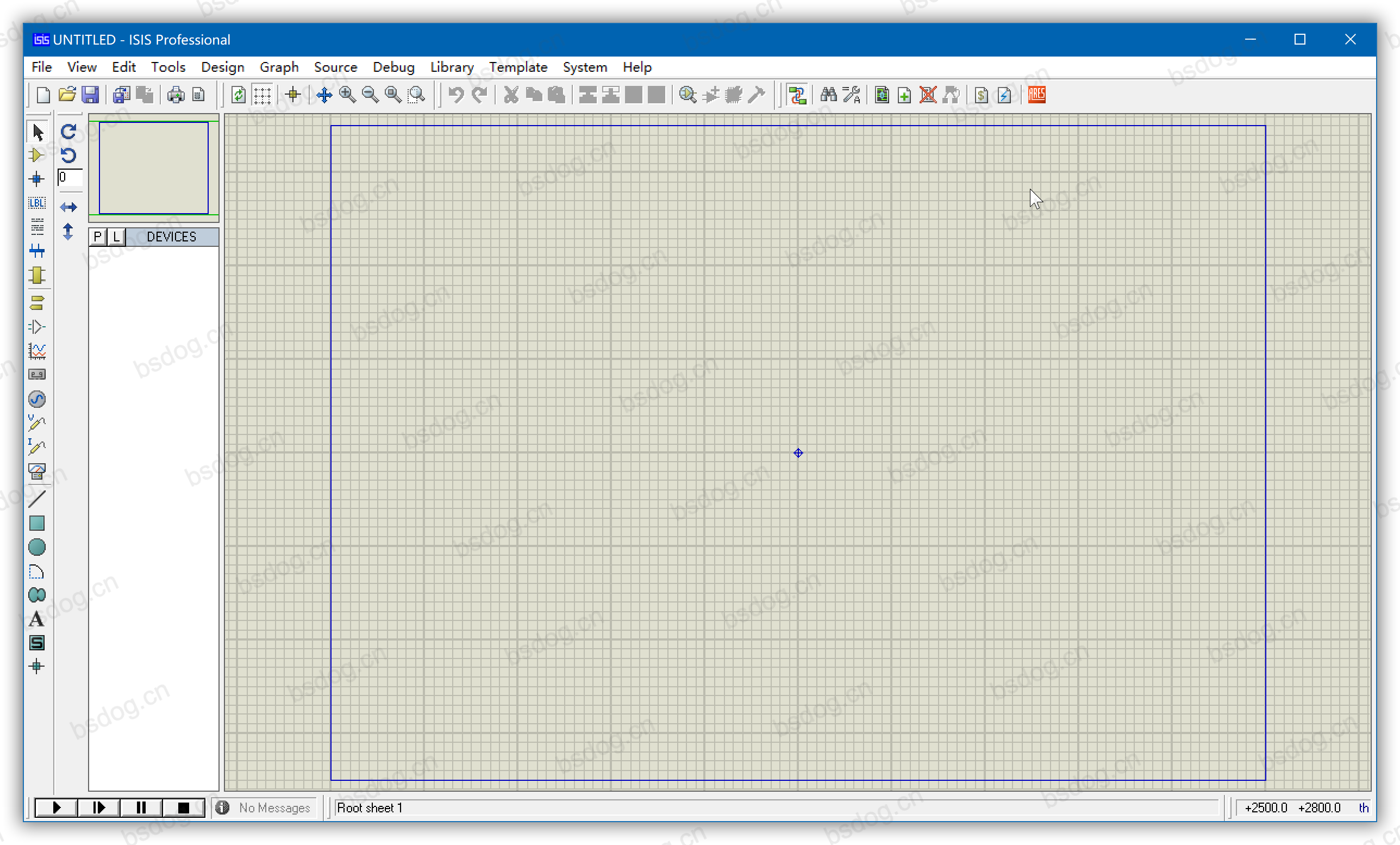Click the virtual instruments mode icon

pos(37,373)
